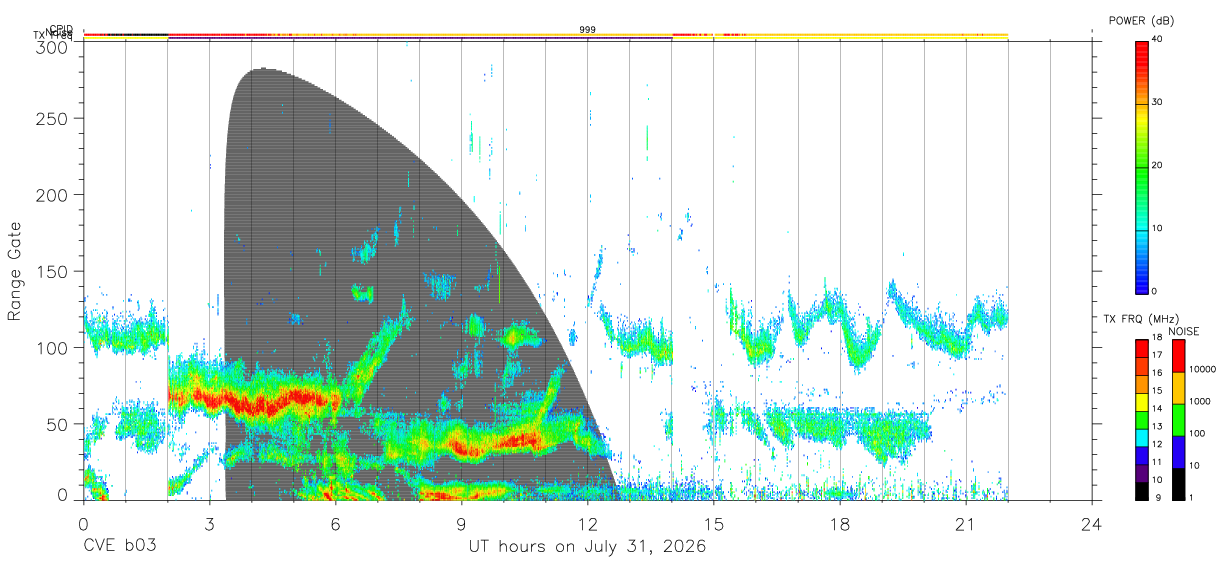Click the red 17–18 segment of TX FRQ scale

[1141, 349]
